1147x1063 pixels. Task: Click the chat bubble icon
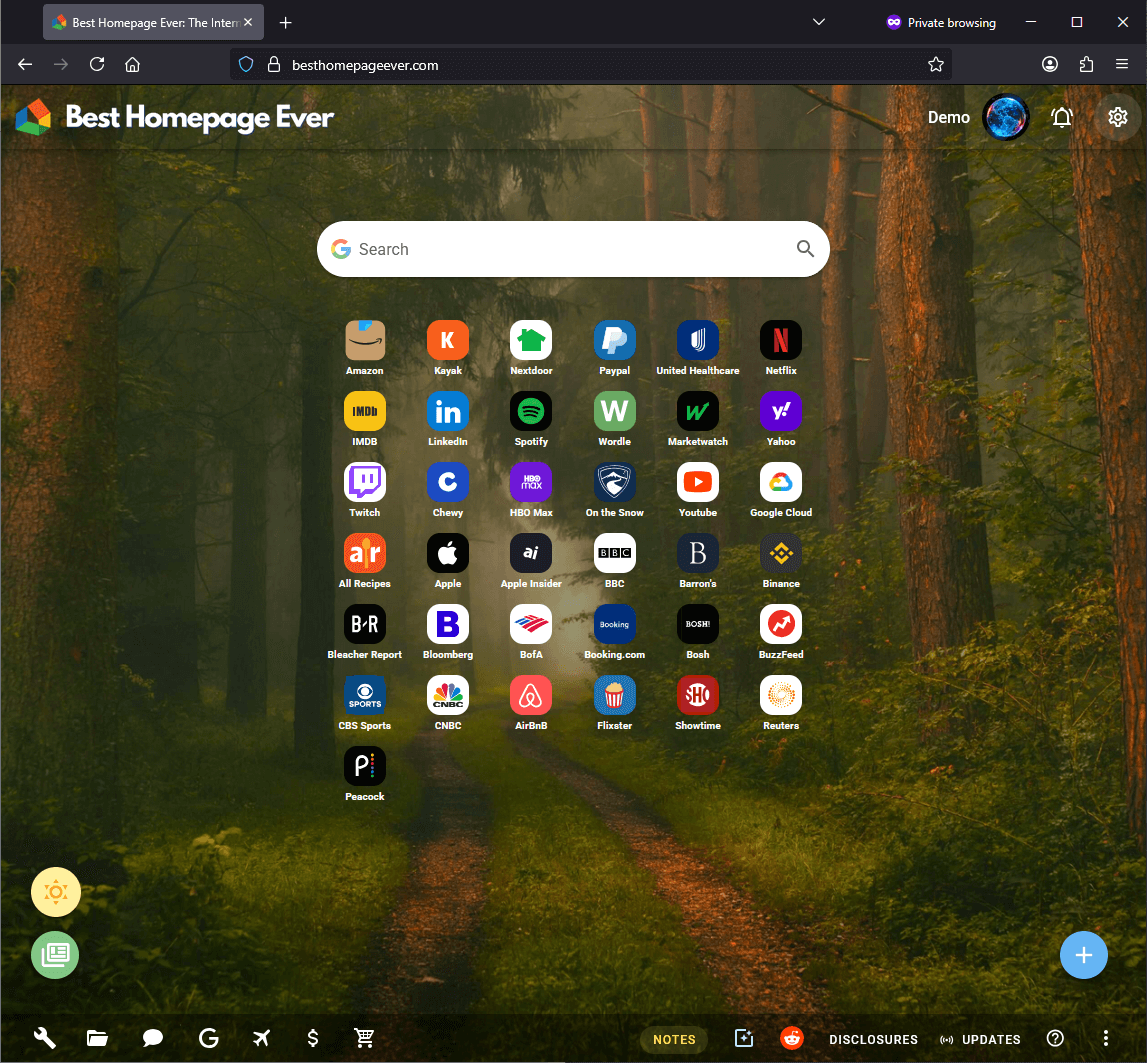(152, 1038)
